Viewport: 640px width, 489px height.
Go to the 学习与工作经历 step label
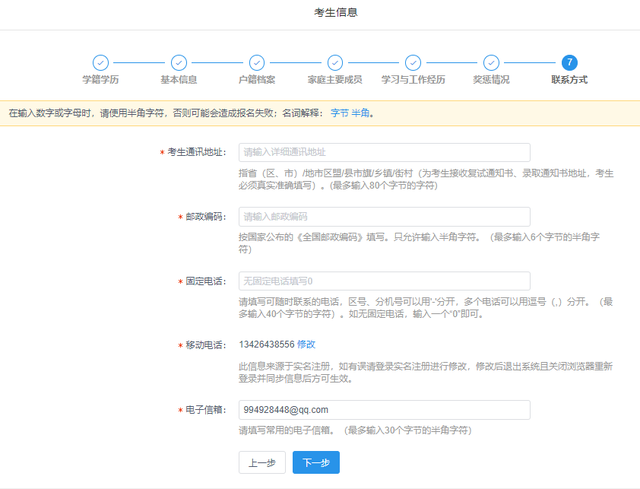(x=413, y=80)
